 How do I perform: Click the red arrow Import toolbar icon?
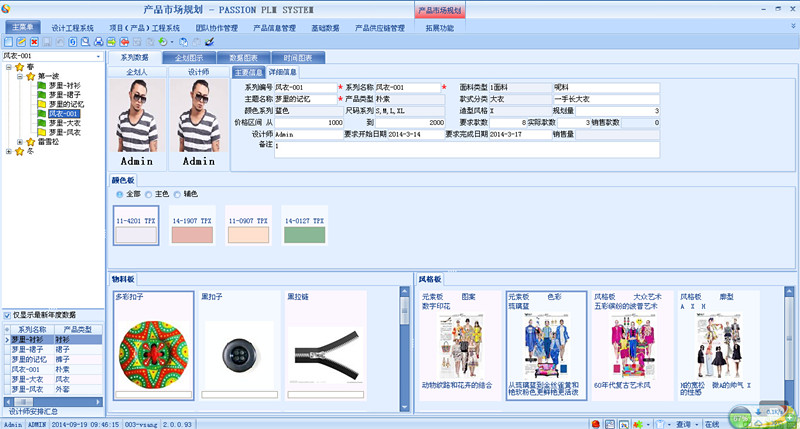pyautogui.click(x=124, y=42)
